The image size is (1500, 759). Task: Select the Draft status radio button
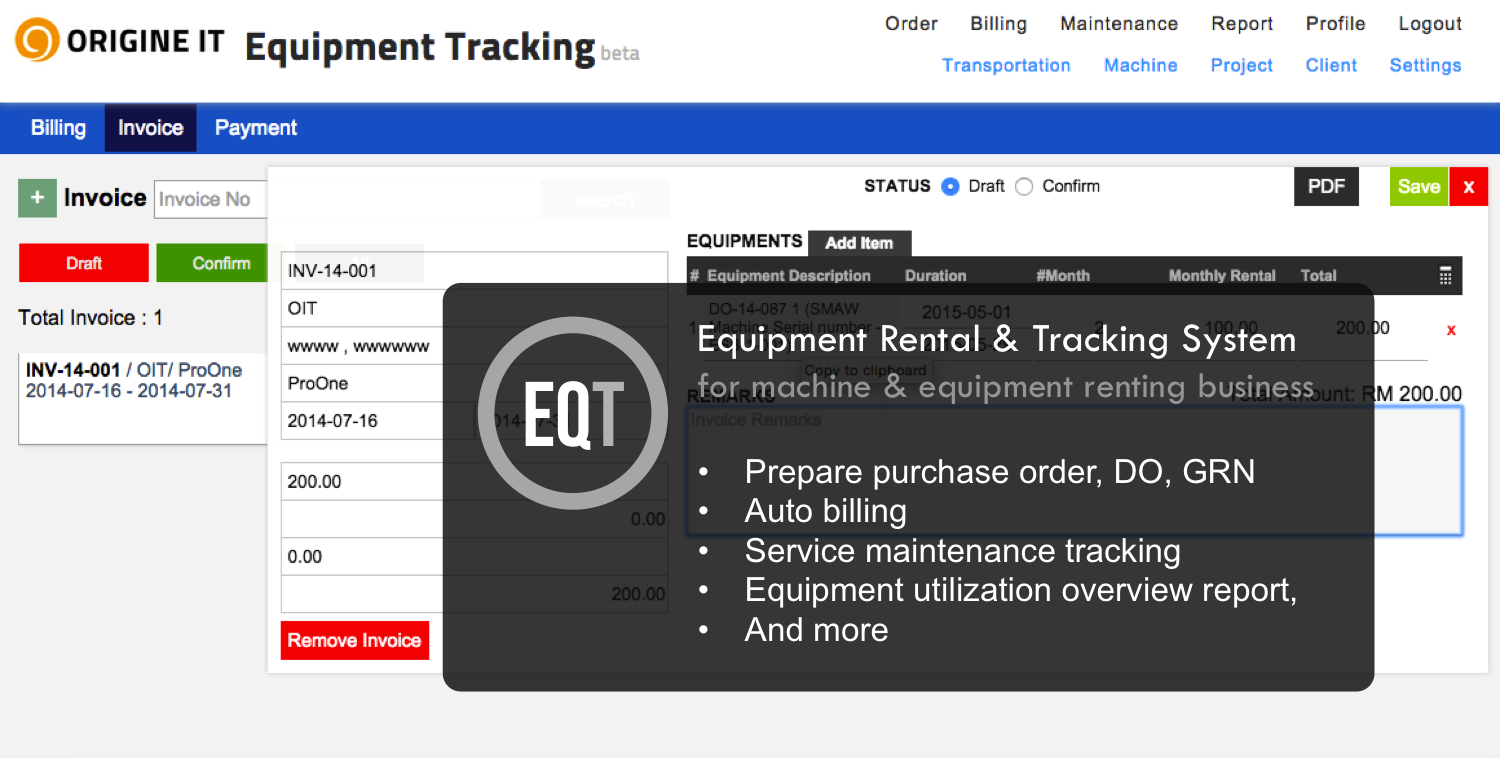tap(950, 186)
